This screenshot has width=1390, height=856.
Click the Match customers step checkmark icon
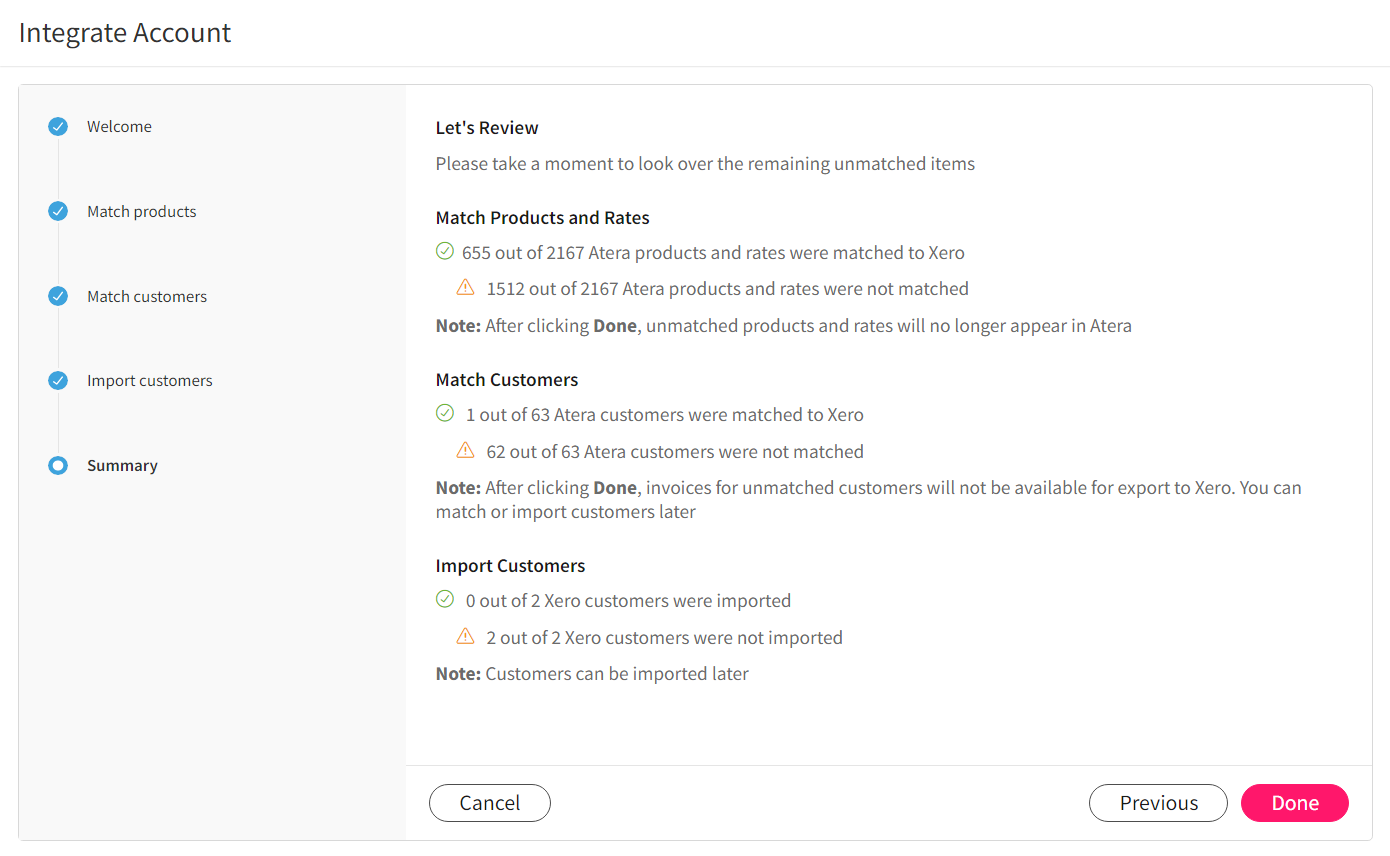58,297
